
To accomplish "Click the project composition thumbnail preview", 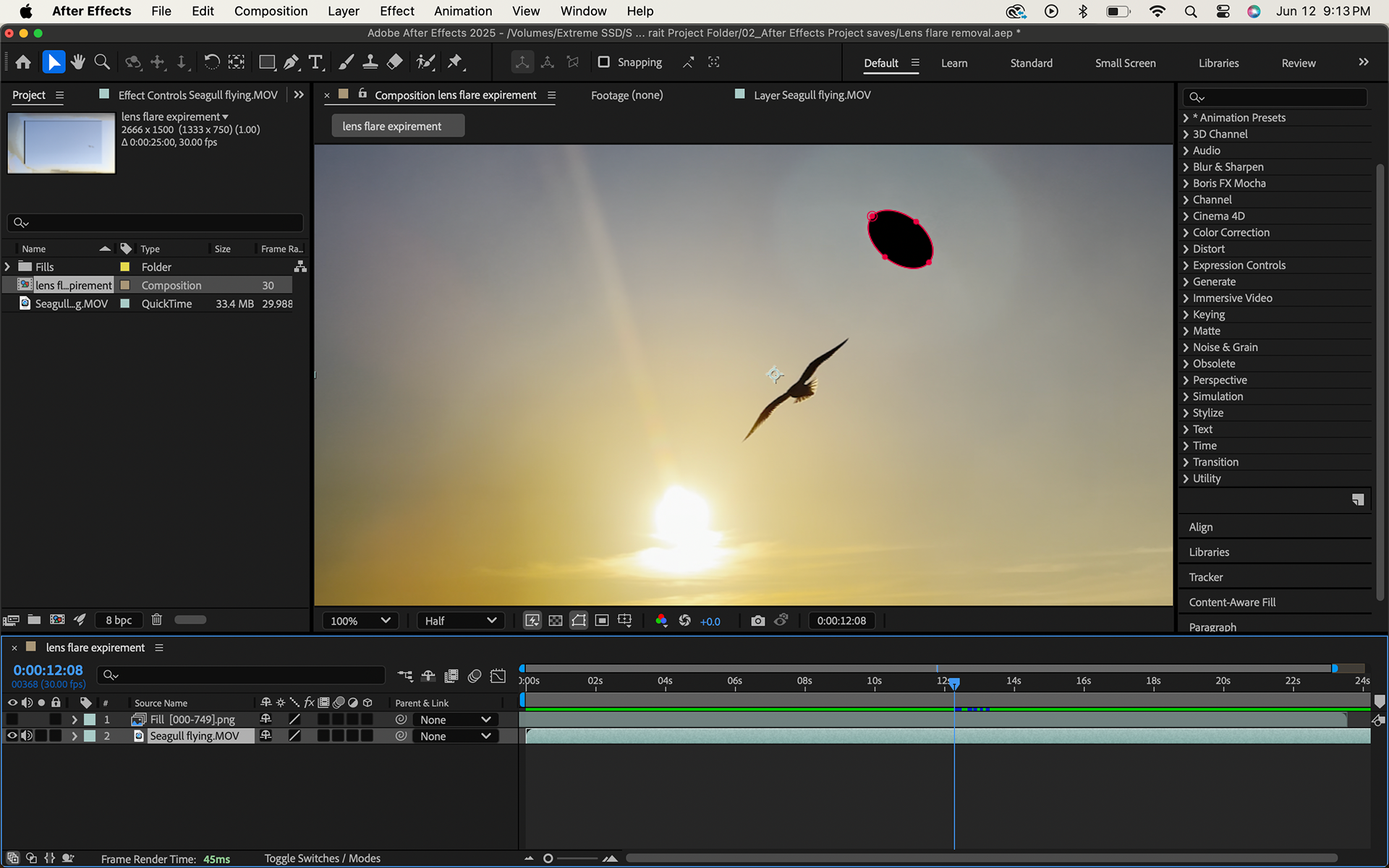I will click(61, 142).
